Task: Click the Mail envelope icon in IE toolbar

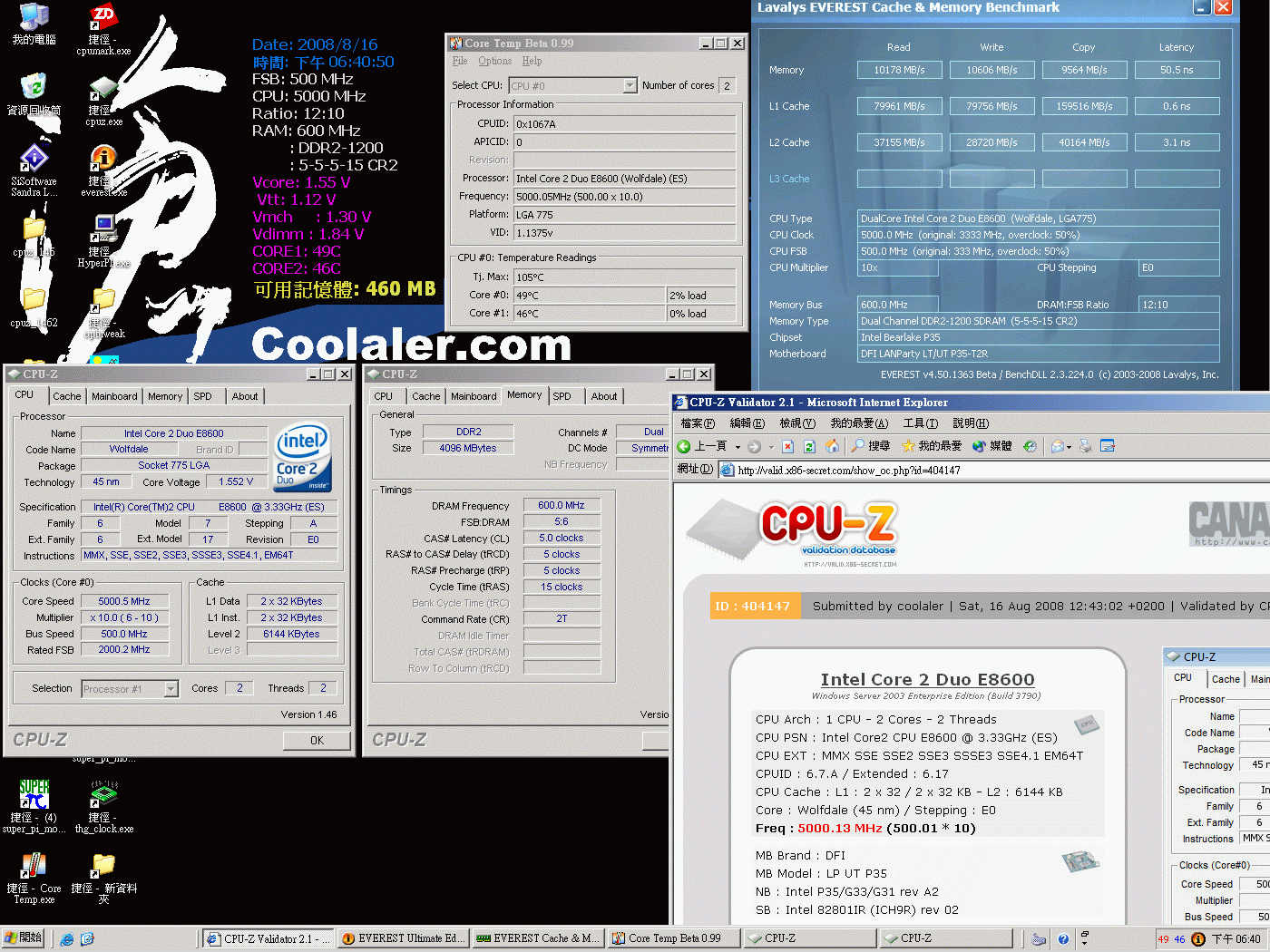Action: [x=1057, y=446]
